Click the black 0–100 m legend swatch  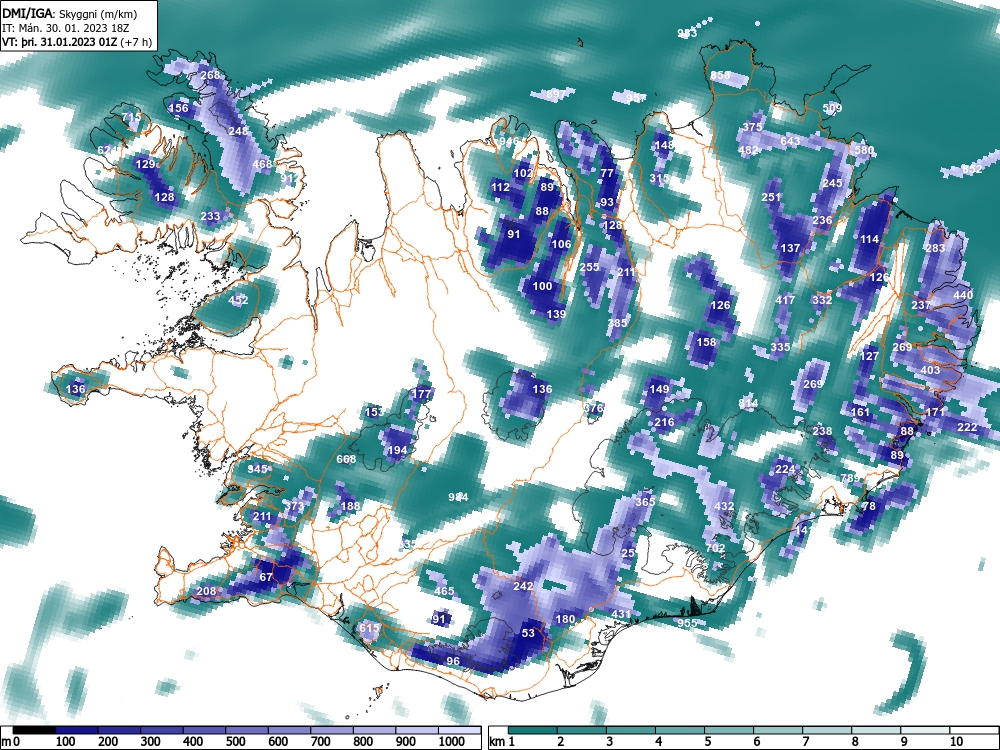click(34, 730)
